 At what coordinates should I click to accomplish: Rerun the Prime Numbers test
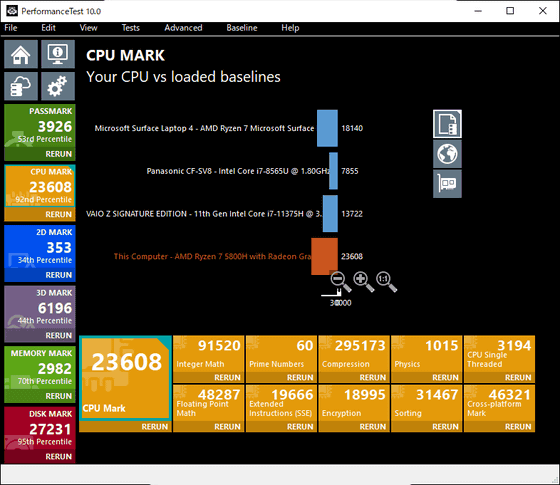click(x=281, y=378)
